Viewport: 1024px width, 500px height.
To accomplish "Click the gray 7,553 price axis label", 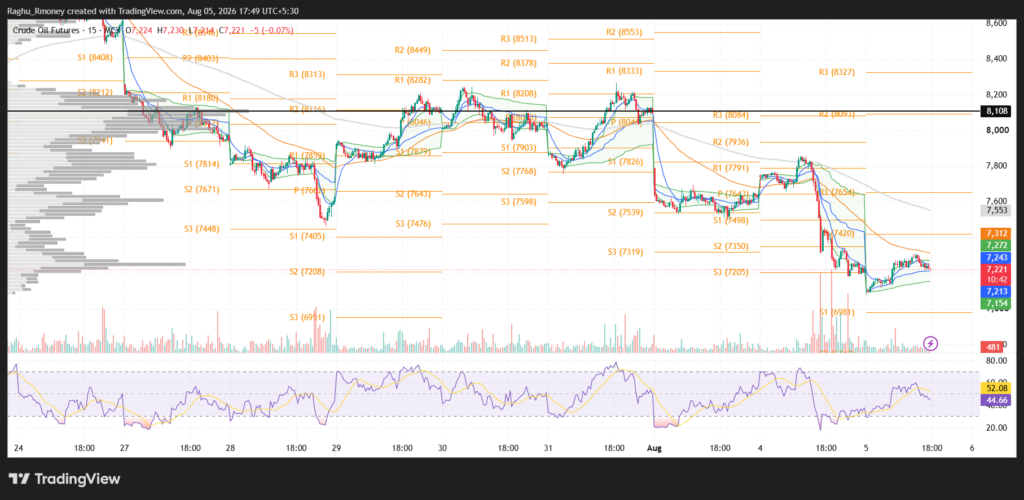I will 997,211.
